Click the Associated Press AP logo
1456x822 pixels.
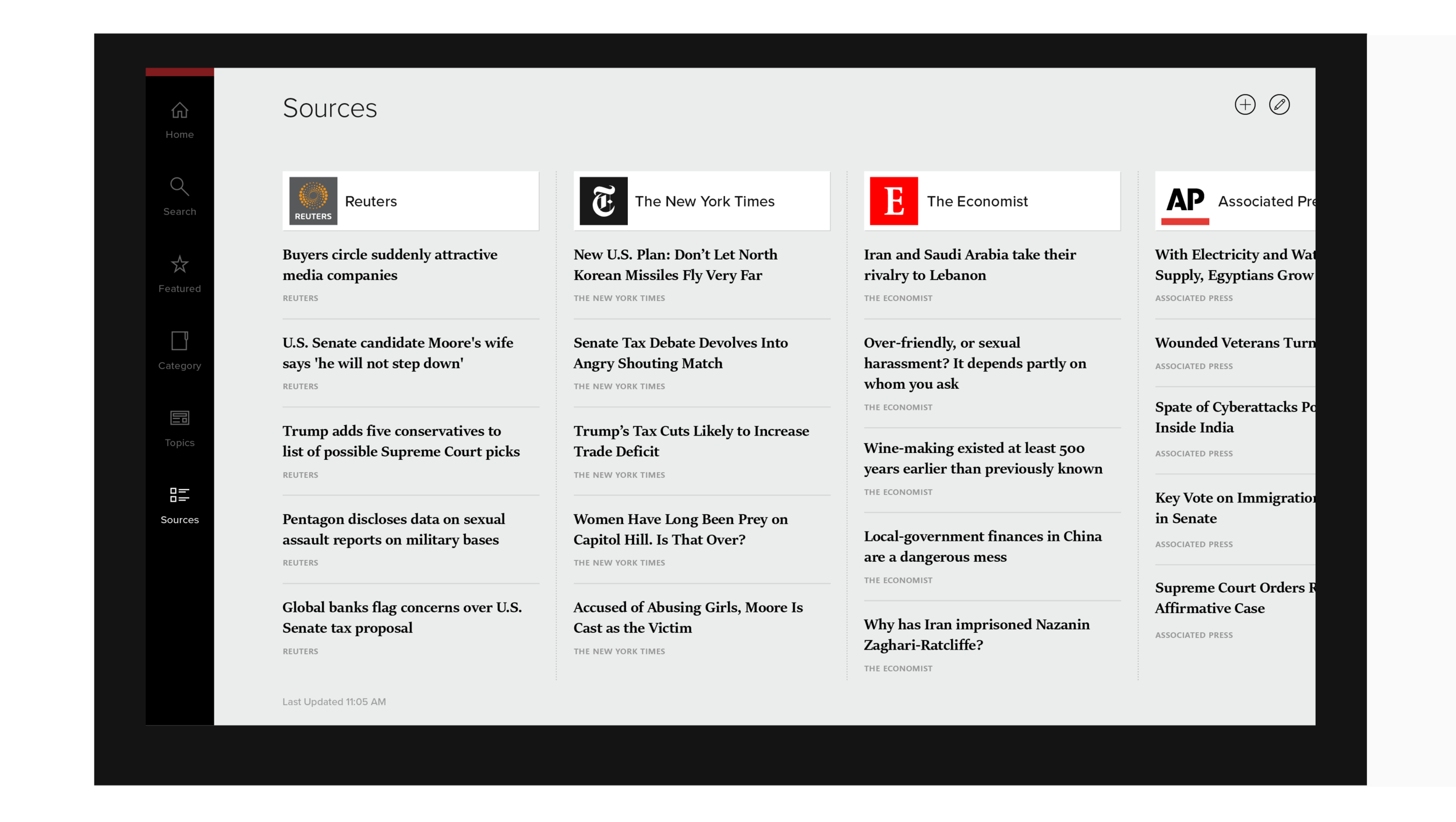(1185, 201)
